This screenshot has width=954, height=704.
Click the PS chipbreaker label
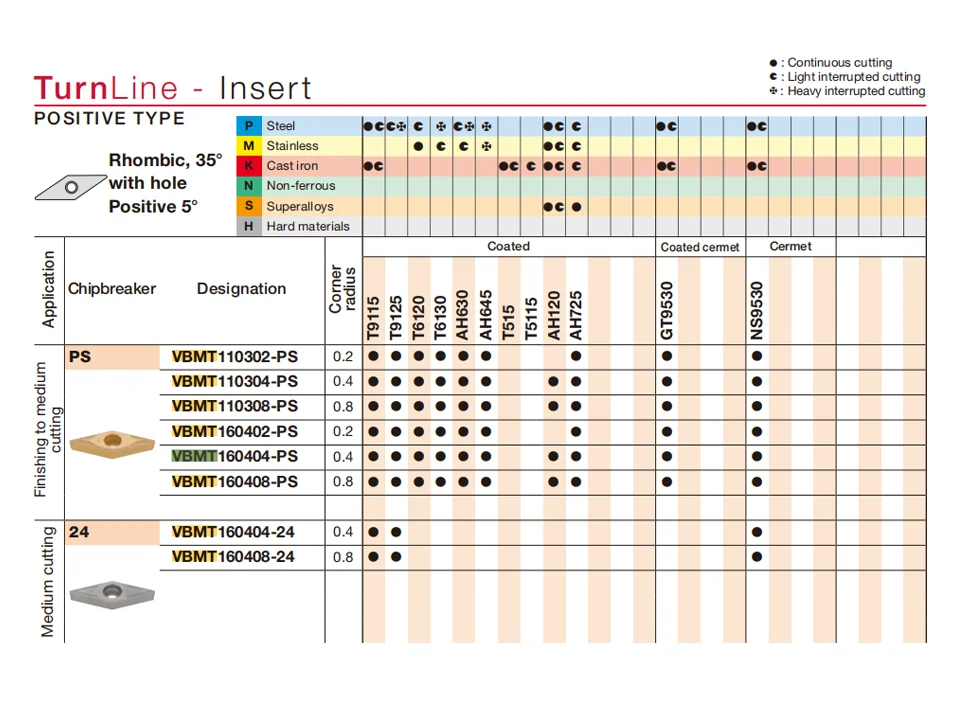coord(80,357)
